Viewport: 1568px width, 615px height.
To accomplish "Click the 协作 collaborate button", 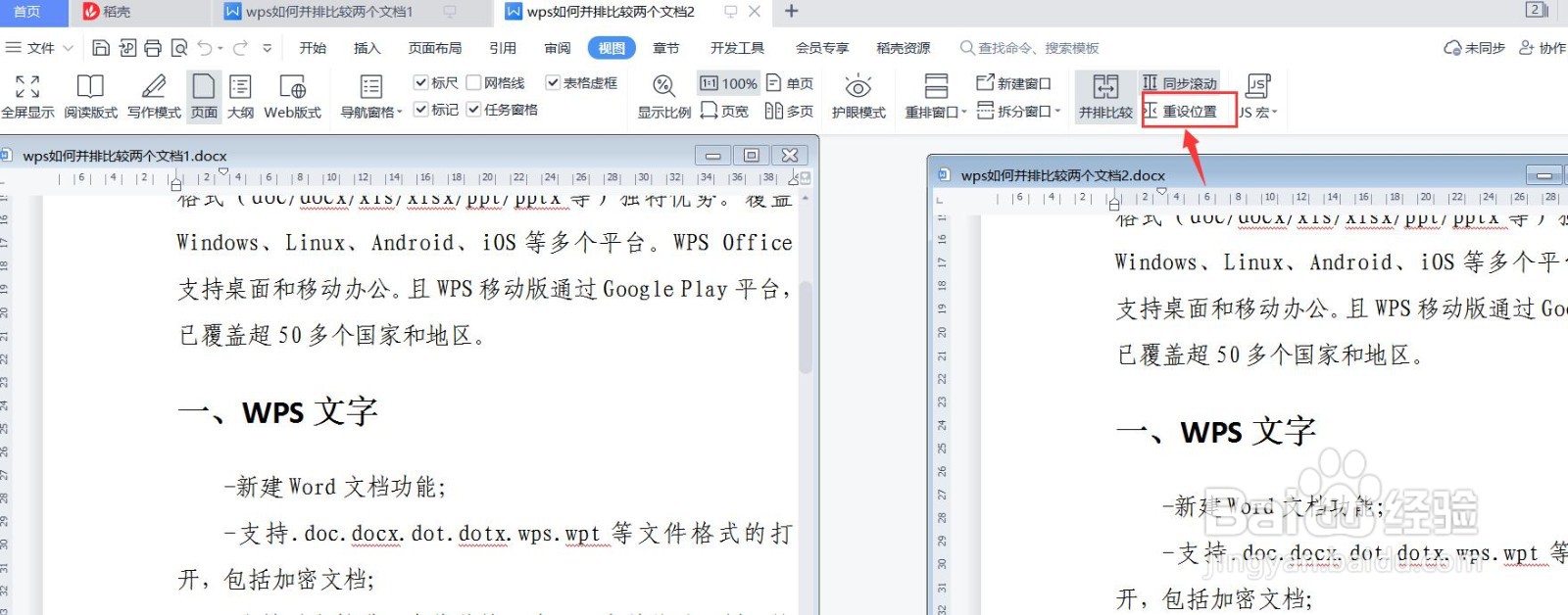I will tap(1543, 47).
